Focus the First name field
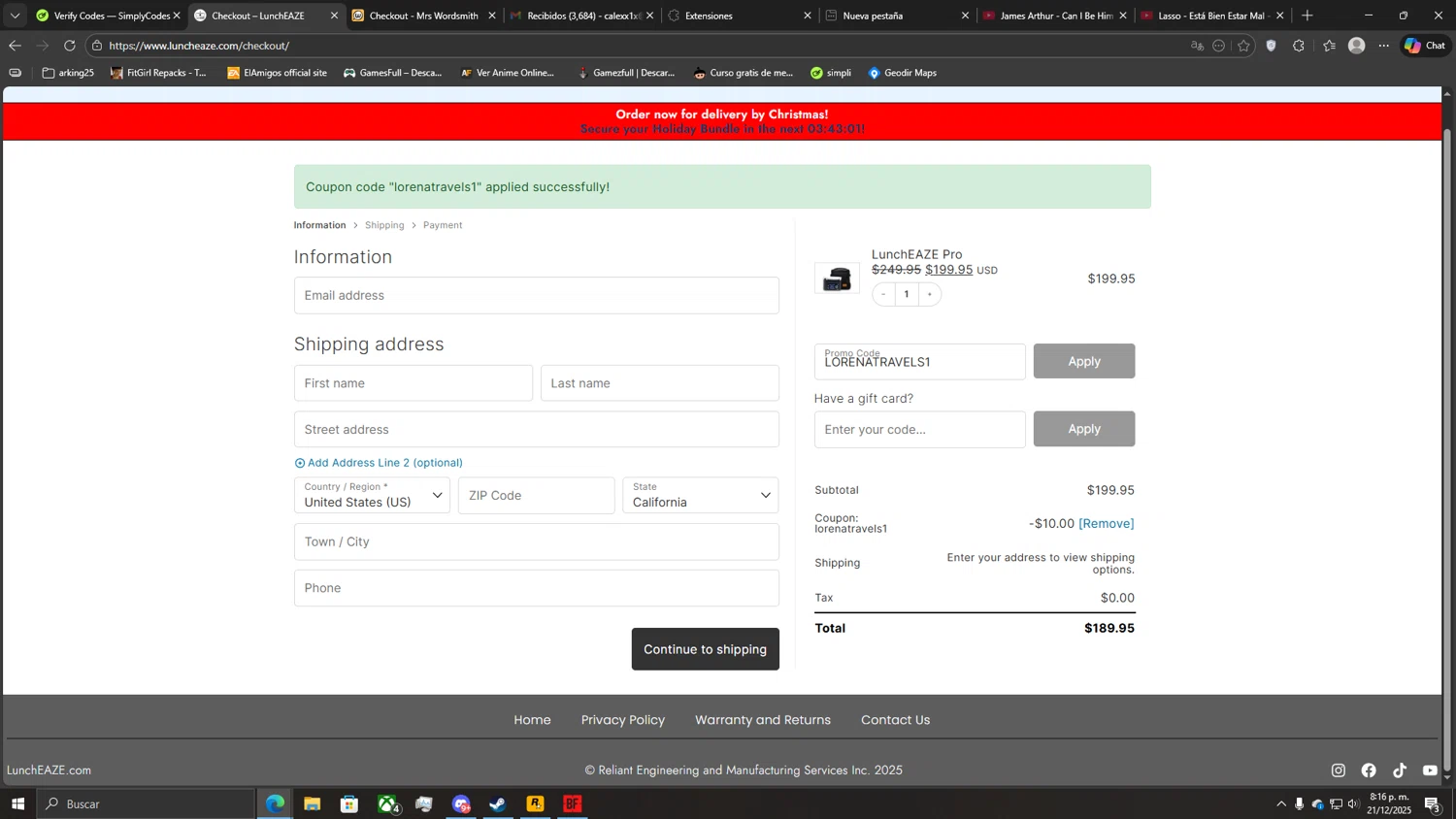The image size is (1456, 819). coord(414,383)
